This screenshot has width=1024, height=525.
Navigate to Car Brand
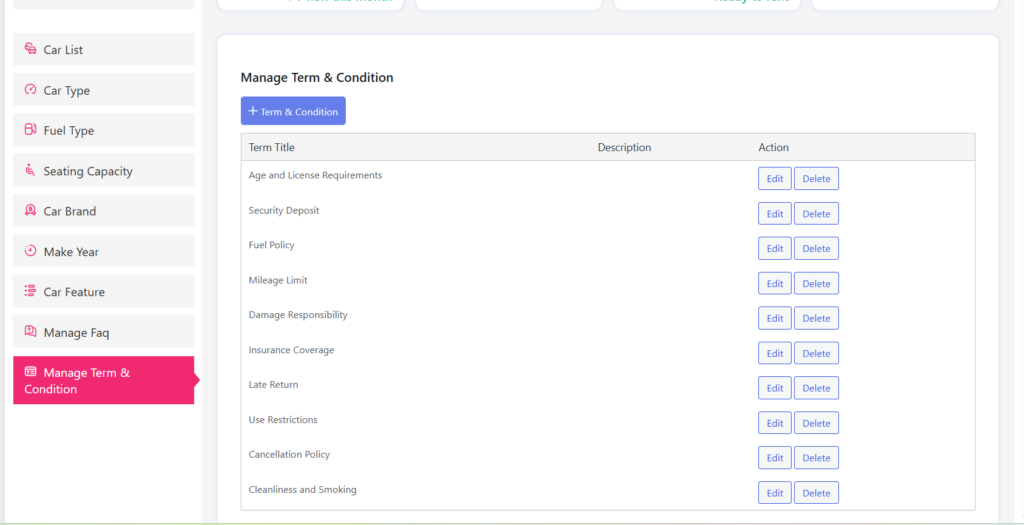pos(104,211)
